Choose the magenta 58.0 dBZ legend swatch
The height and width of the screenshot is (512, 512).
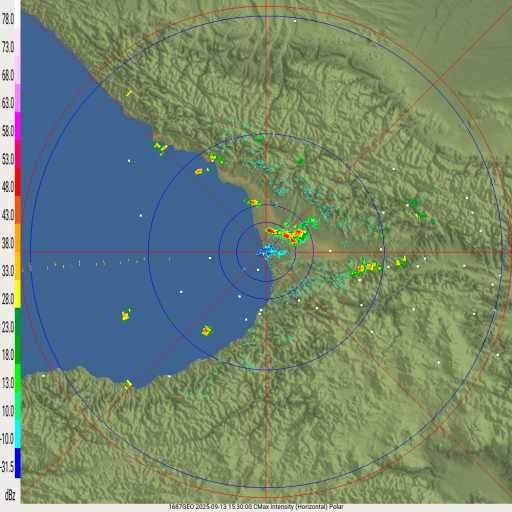point(18,126)
